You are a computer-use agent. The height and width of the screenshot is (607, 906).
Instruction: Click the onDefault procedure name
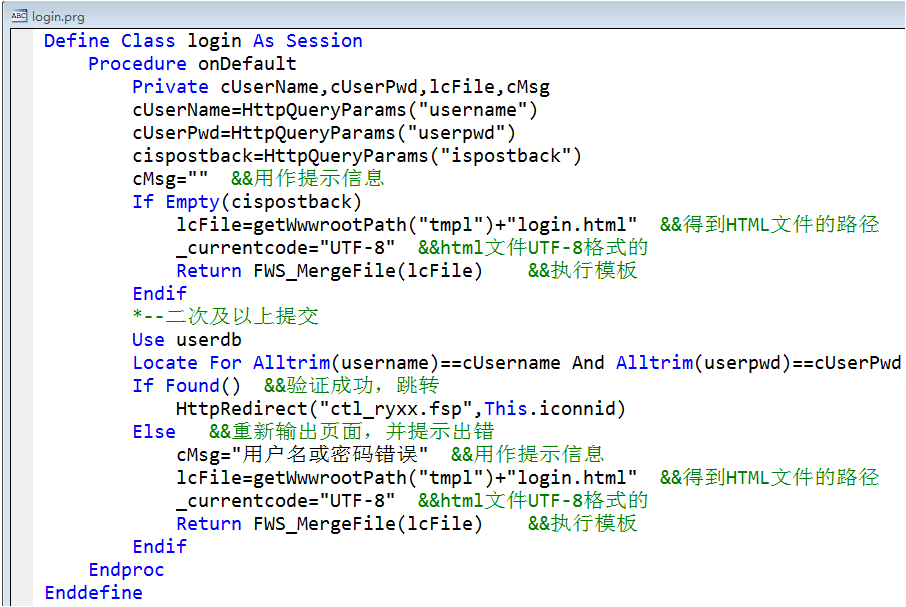tap(247, 64)
